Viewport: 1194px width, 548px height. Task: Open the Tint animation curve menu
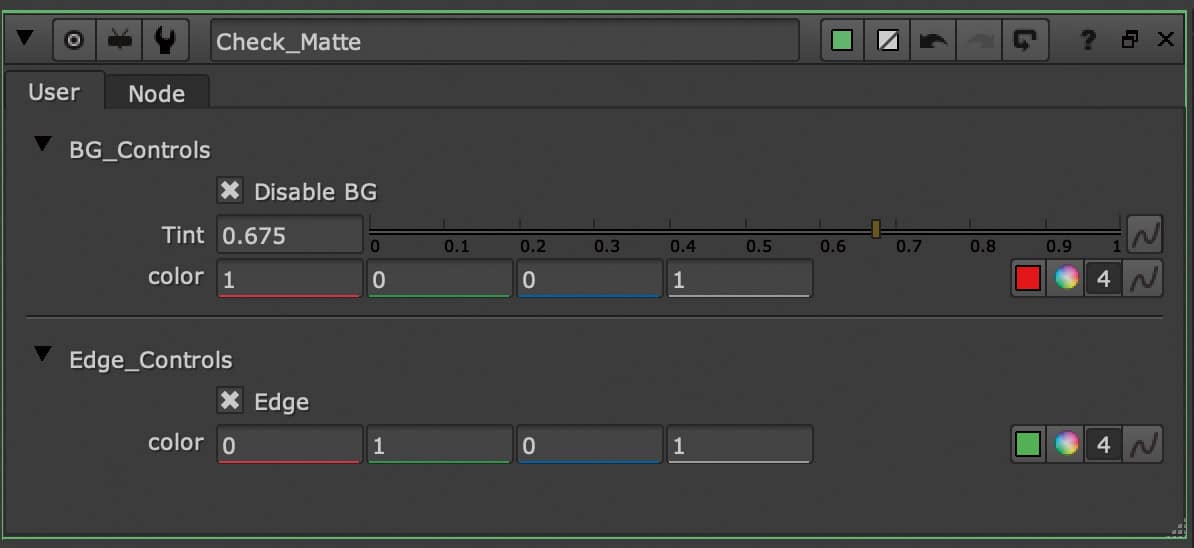click(1145, 235)
